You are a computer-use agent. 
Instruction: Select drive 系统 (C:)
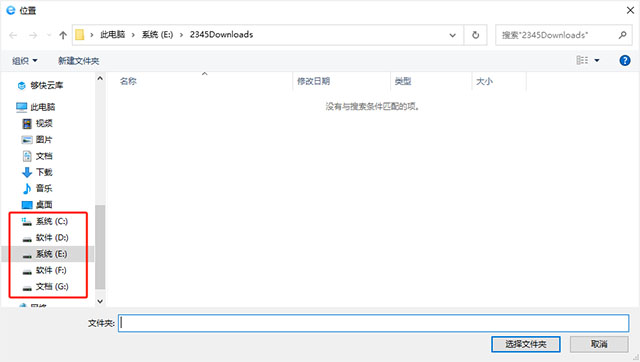pos(45,221)
